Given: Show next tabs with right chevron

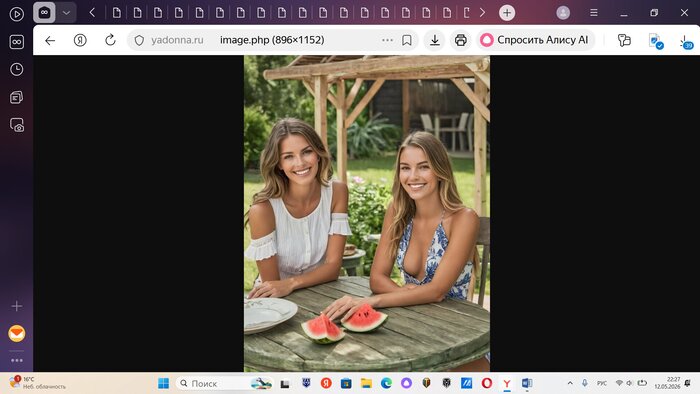Looking at the screenshot, I should [x=482, y=13].
